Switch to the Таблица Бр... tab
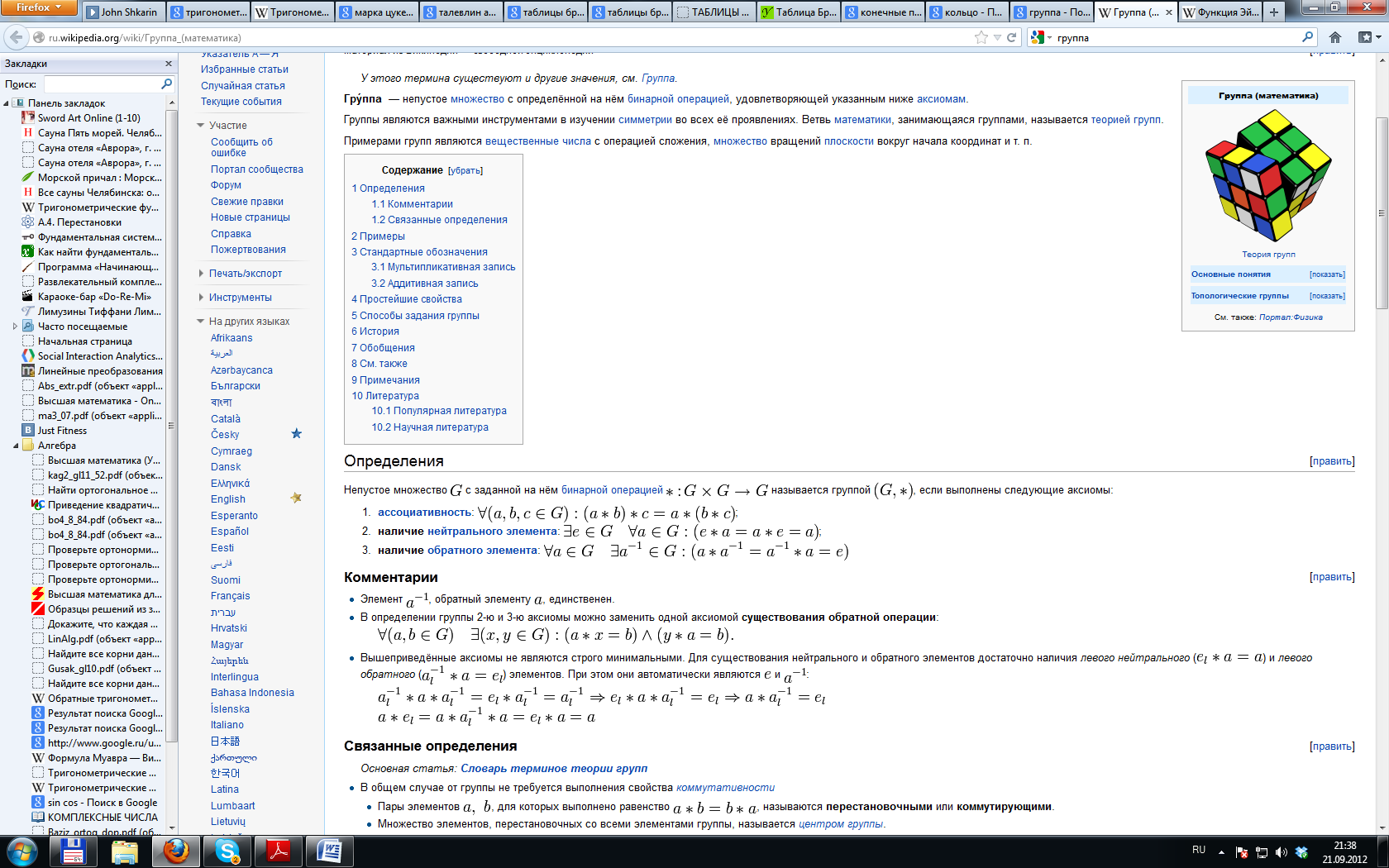The height and width of the screenshot is (868, 1389). tap(798, 12)
